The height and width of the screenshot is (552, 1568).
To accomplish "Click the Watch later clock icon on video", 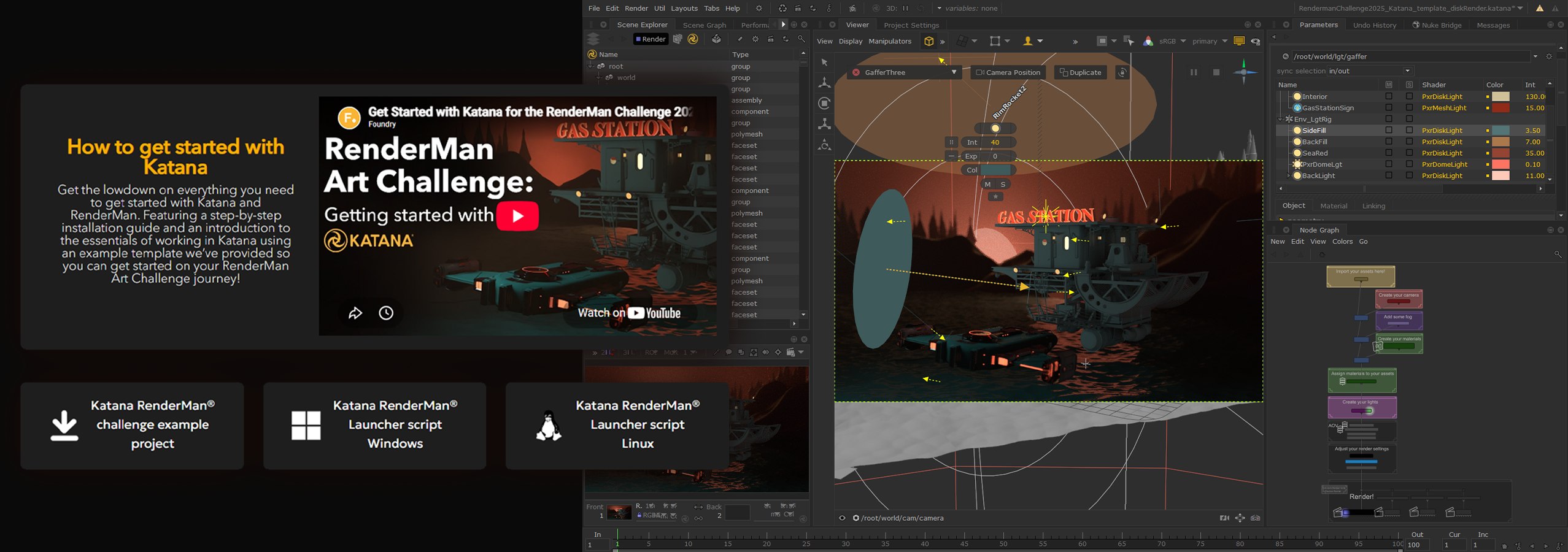I will point(386,313).
